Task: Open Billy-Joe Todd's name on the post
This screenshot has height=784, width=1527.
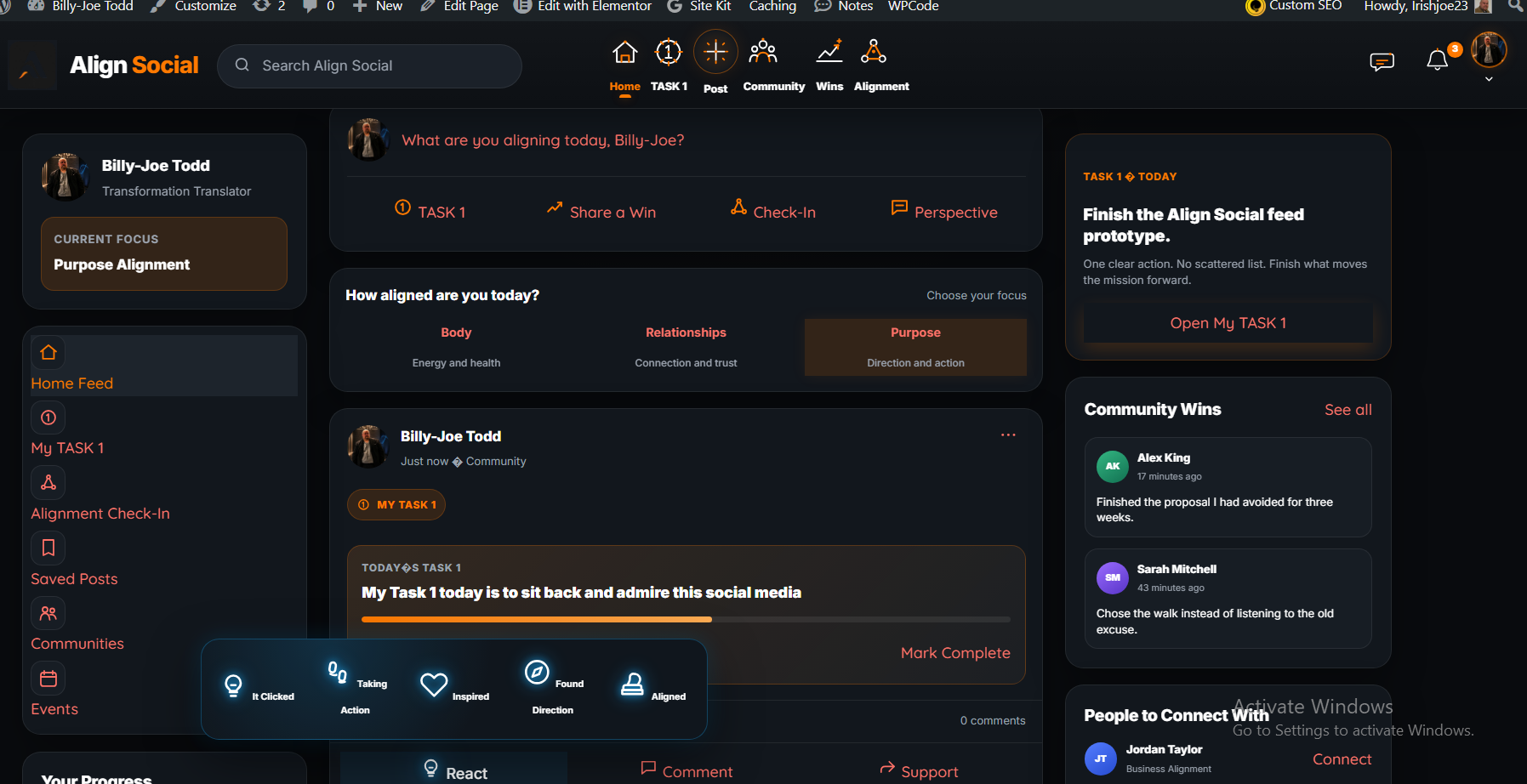Action: [451, 436]
